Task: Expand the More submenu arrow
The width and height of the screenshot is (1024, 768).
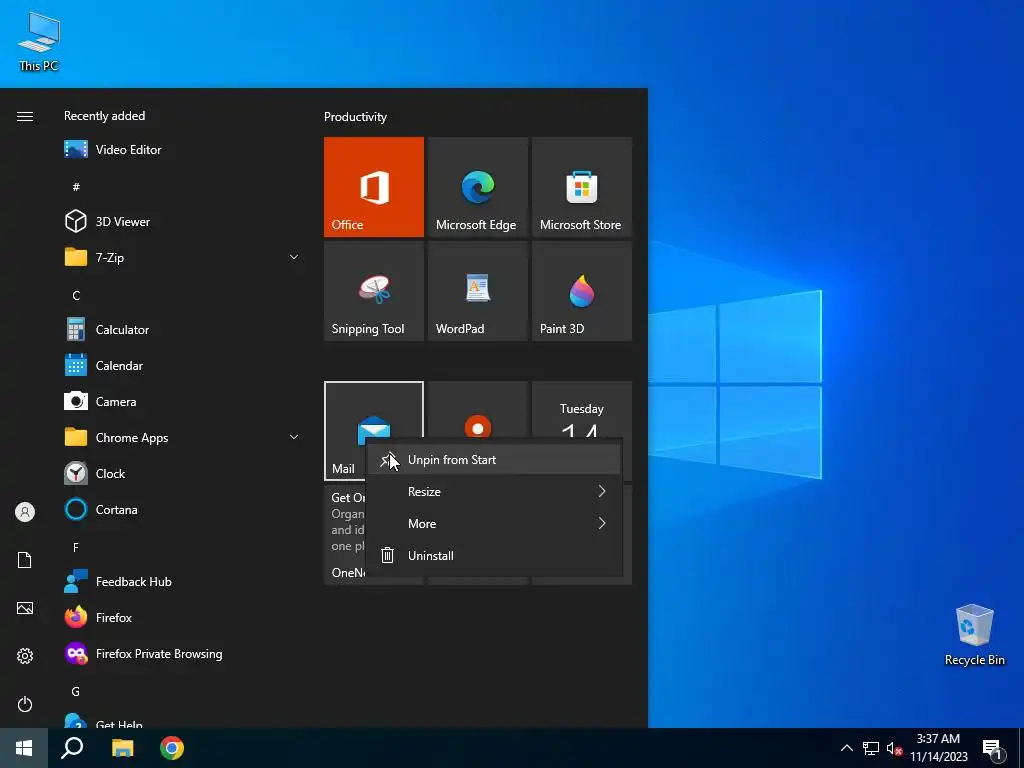Action: pos(601,523)
